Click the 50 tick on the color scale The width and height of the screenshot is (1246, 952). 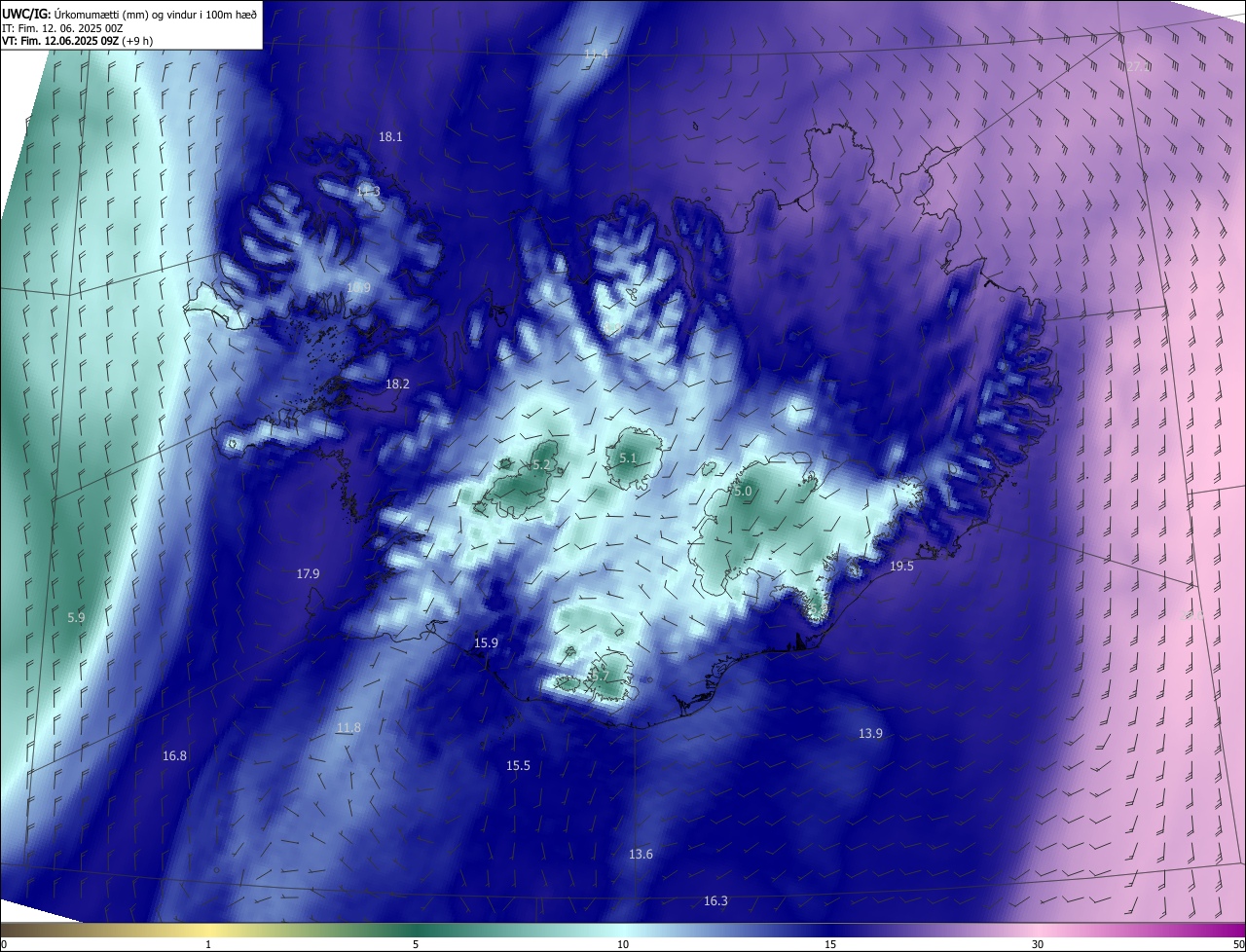coord(1238,944)
